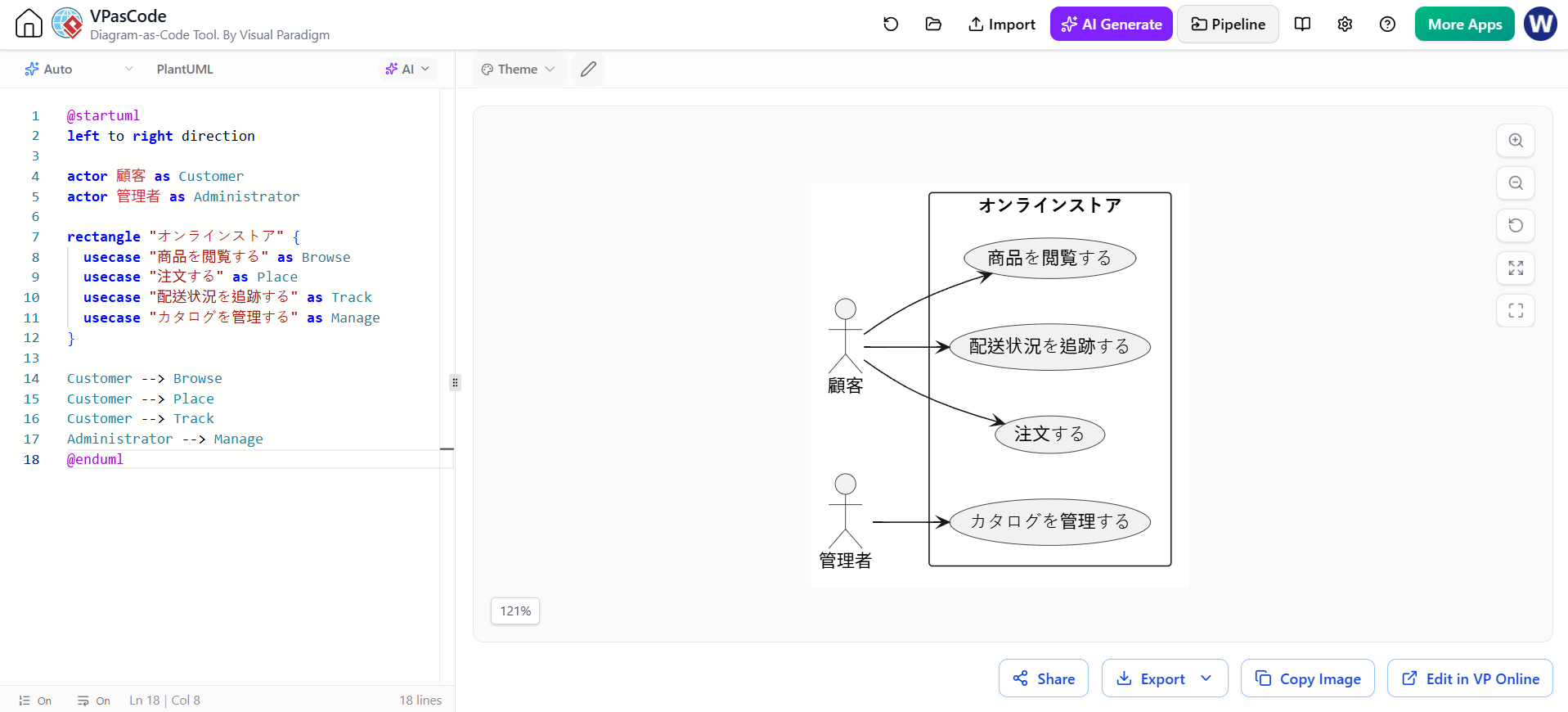1568x712 pixels.
Task: Click the fit-to-screen expand arrows icon
Action: click(1516, 268)
